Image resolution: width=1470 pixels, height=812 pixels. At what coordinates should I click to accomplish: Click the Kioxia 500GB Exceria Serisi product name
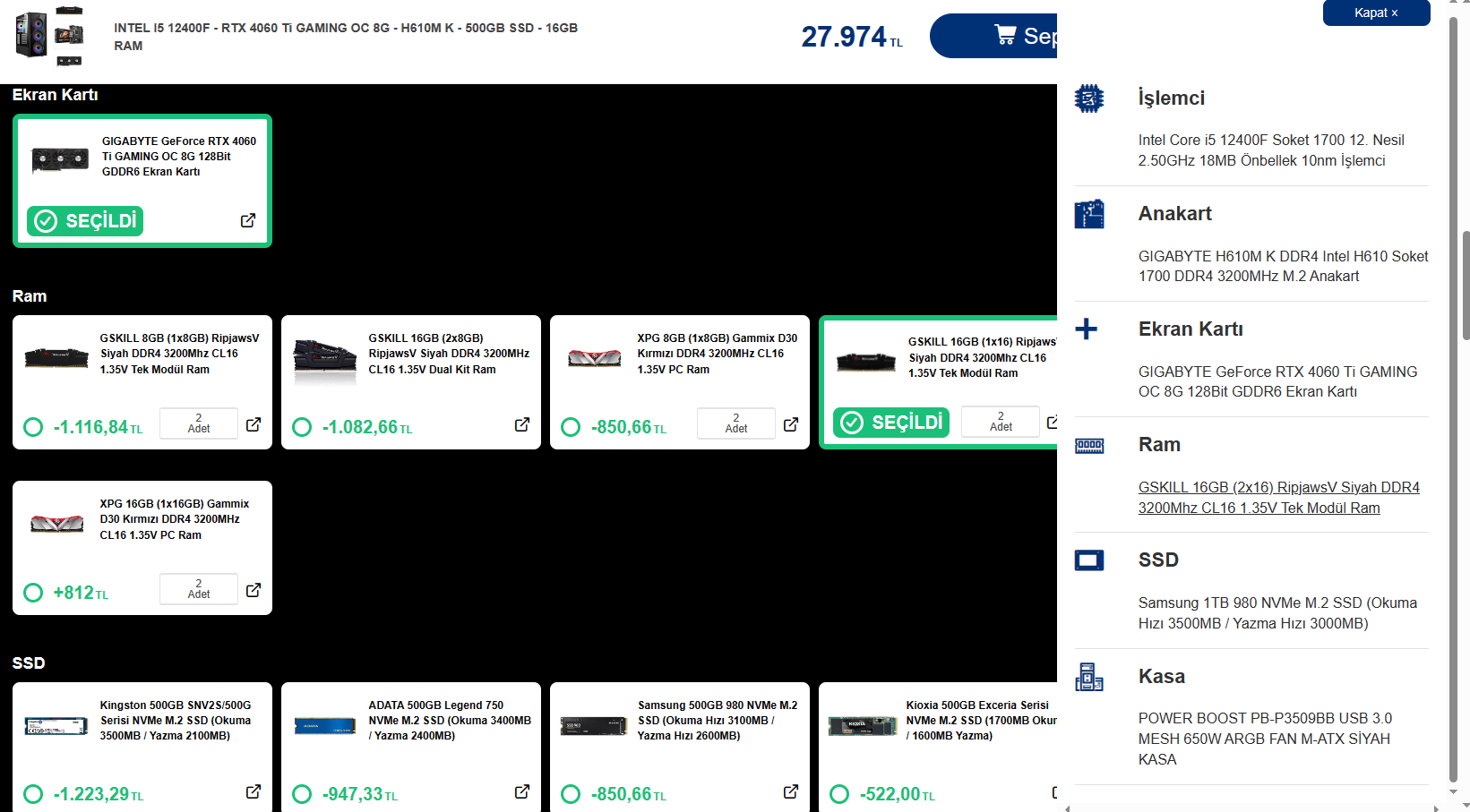[x=981, y=721]
